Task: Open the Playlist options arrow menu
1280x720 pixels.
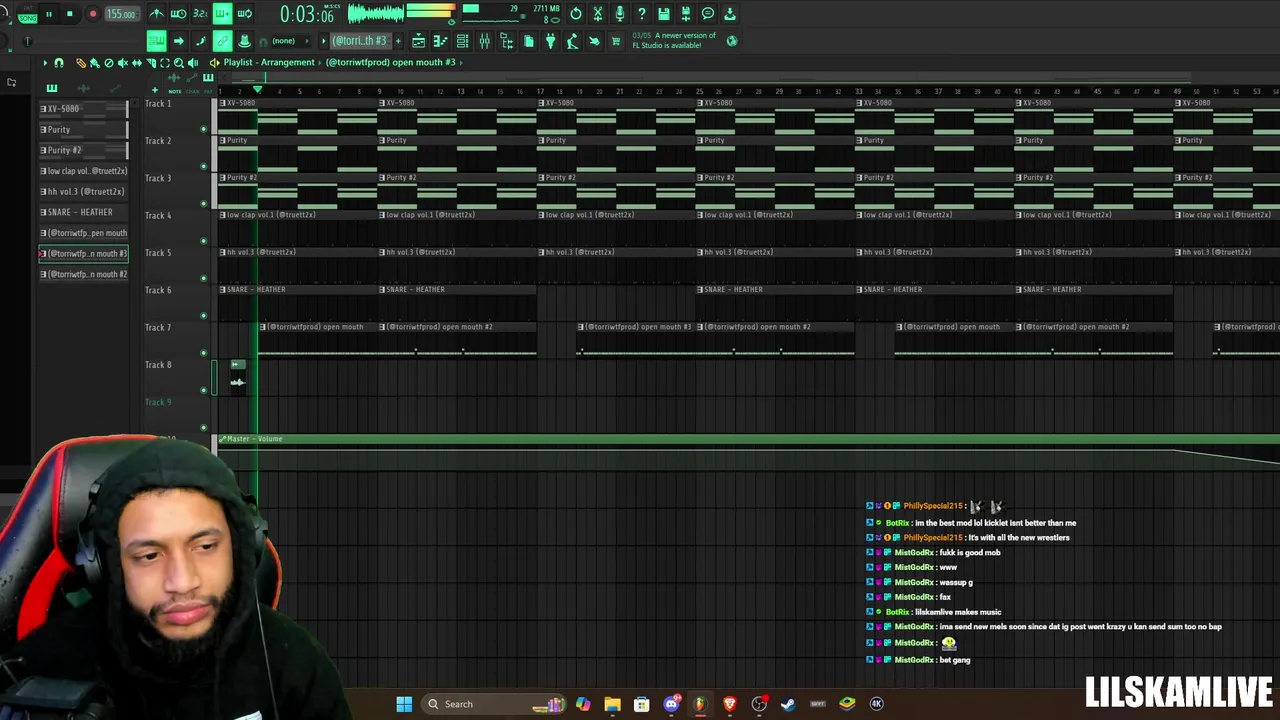Action: (x=44, y=63)
